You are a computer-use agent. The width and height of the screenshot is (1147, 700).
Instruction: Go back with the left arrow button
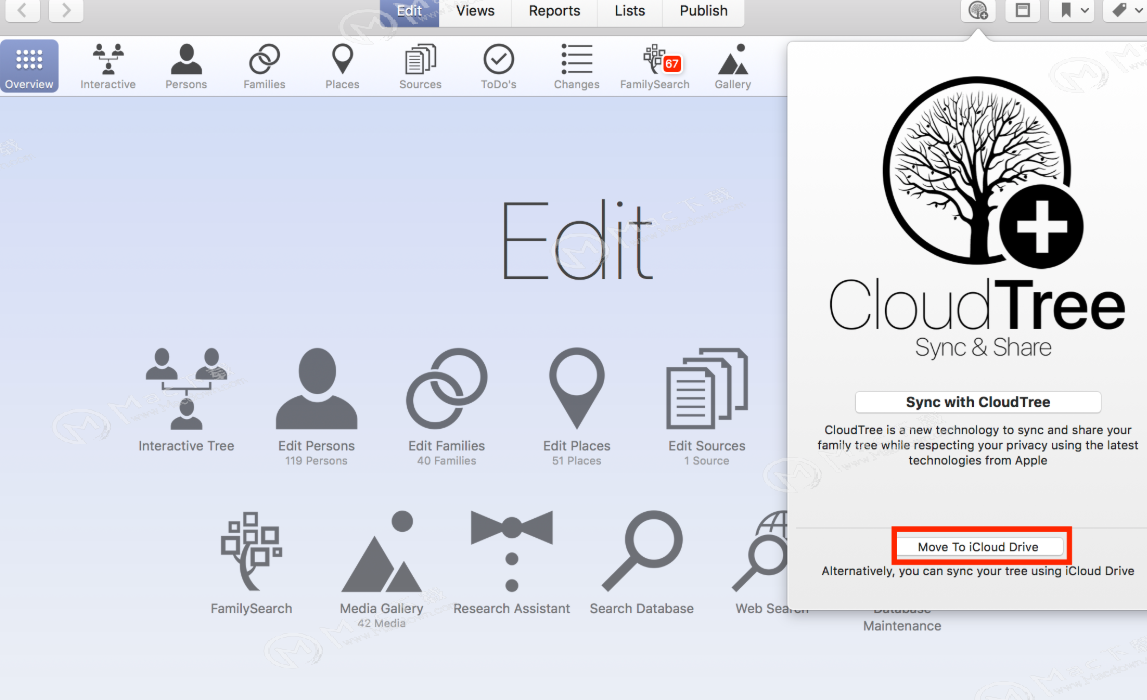pyautogui.click(x=23, y=10)
